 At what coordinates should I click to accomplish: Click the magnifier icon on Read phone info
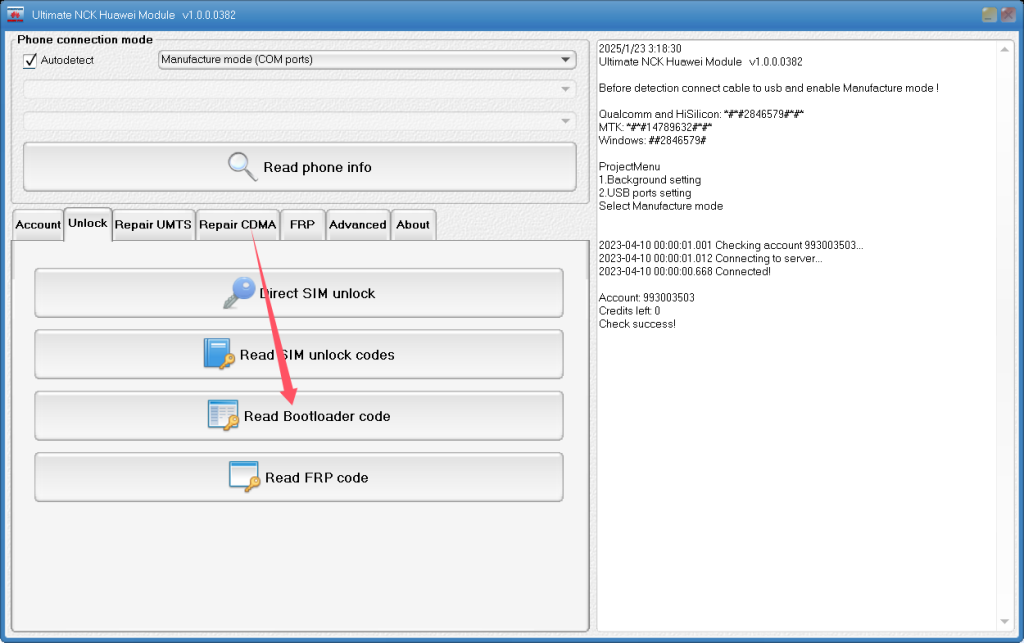242,166
